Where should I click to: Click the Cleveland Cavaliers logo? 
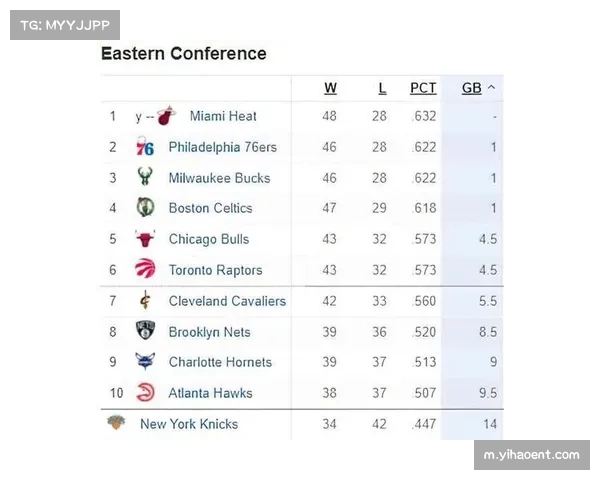tap(145, 301)
